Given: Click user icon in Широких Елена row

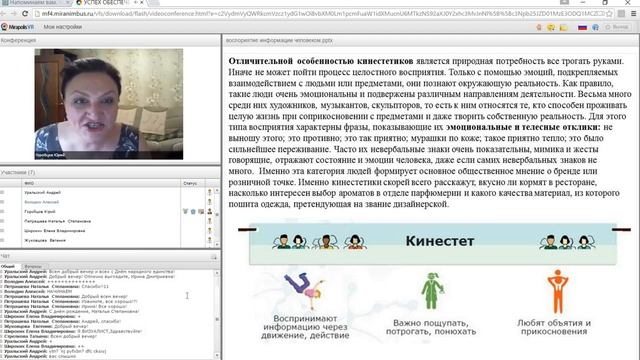Looking at the screenshot, I should point(210,231).
